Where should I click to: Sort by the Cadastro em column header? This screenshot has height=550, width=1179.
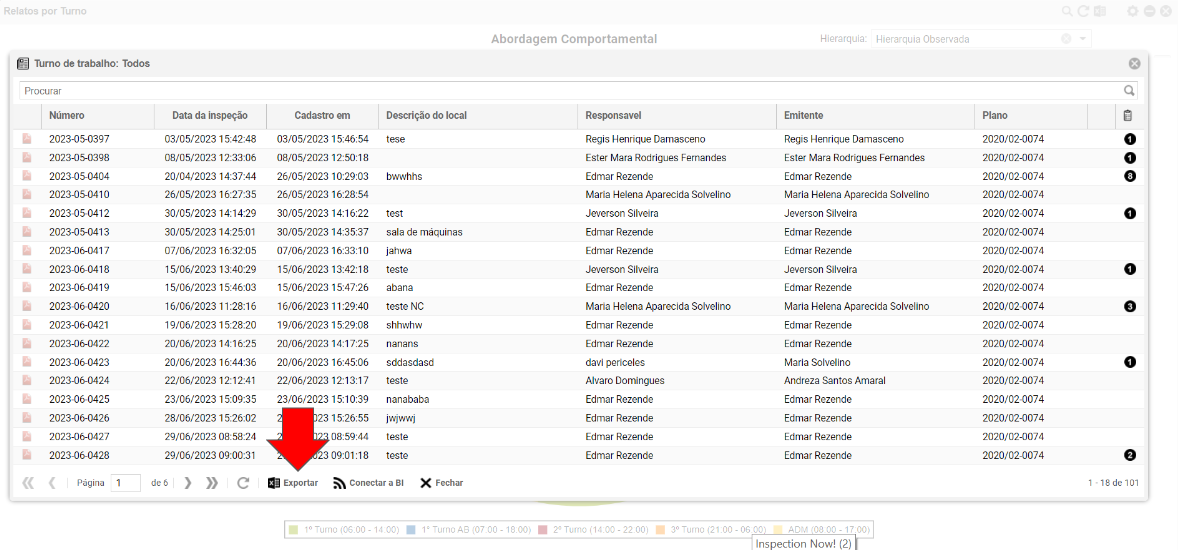[x=323, y=116]
